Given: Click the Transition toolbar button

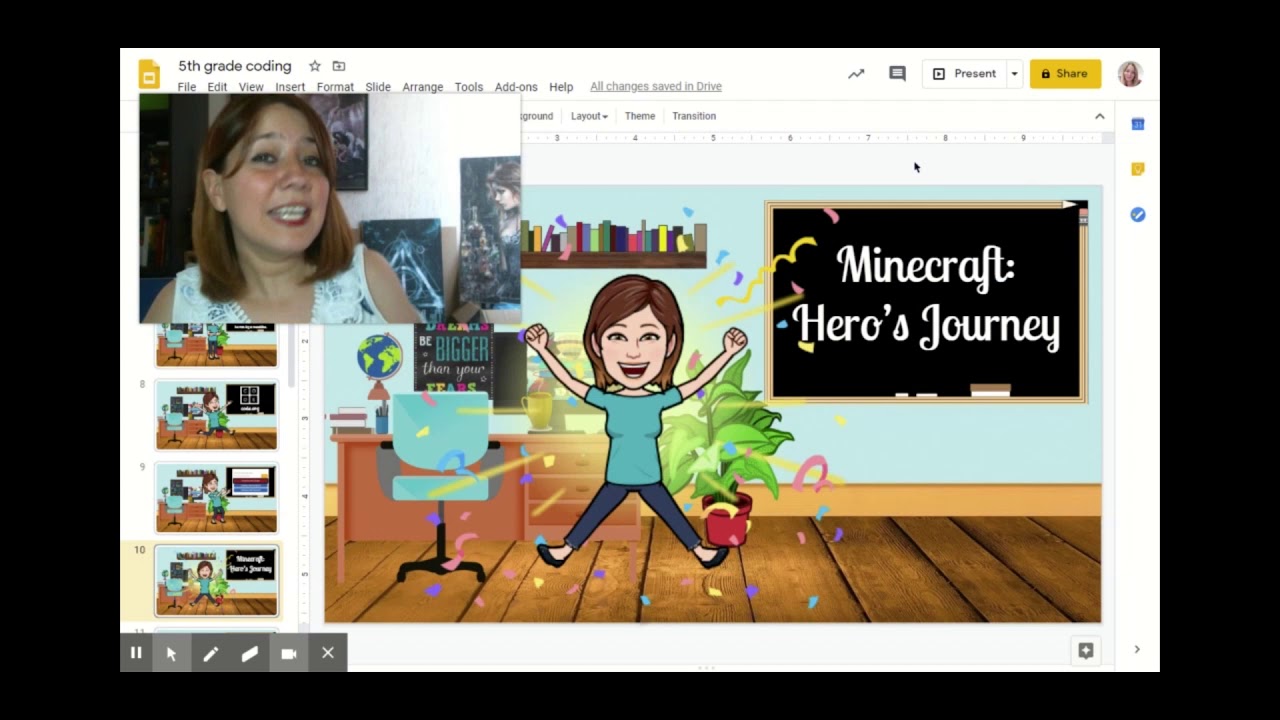Looking at the screenshot, I should pyautogui.click(x=694, y=116).
